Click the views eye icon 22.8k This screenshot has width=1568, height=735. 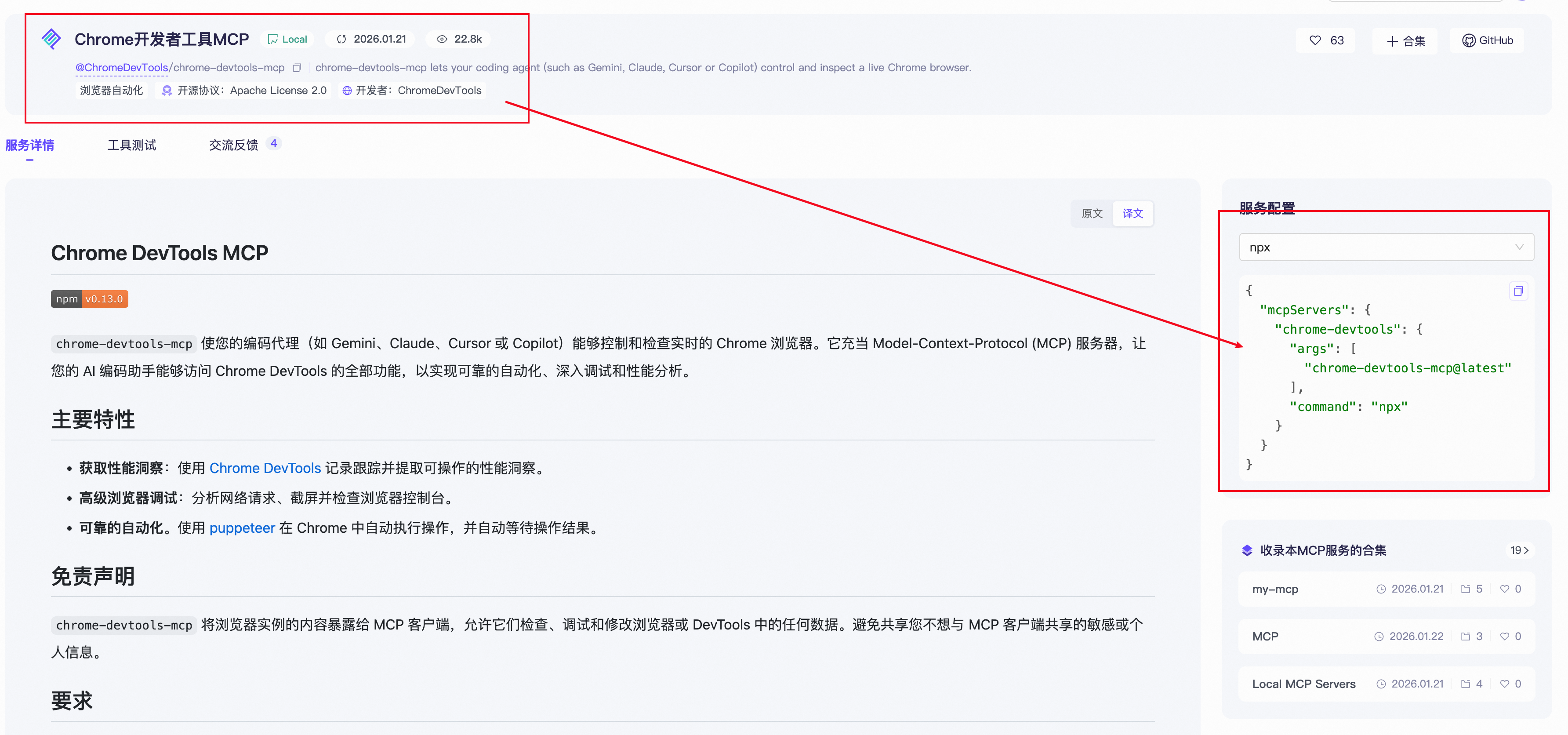(442, 39)
